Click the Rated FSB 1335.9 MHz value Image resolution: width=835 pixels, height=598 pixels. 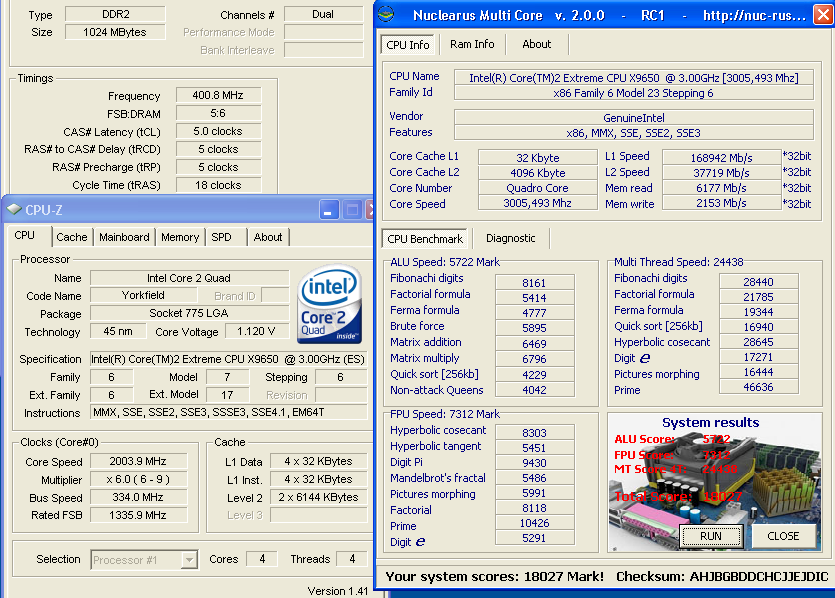click(138, 515)
